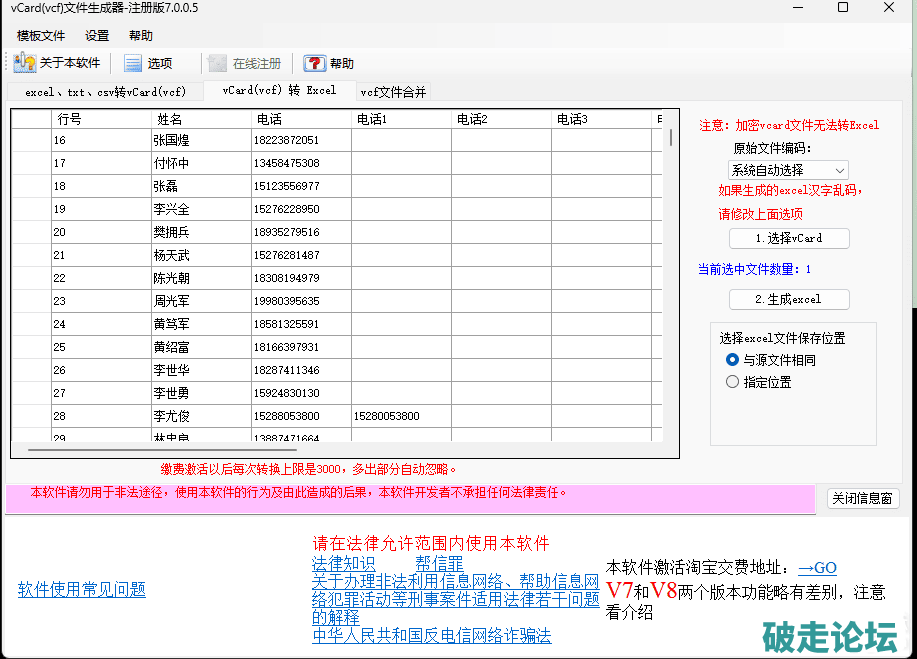Image resolution: width=917 pixels, height=659 pixels.
Task: Open the 模板文件 menu
Action: [x=40, y=36]
